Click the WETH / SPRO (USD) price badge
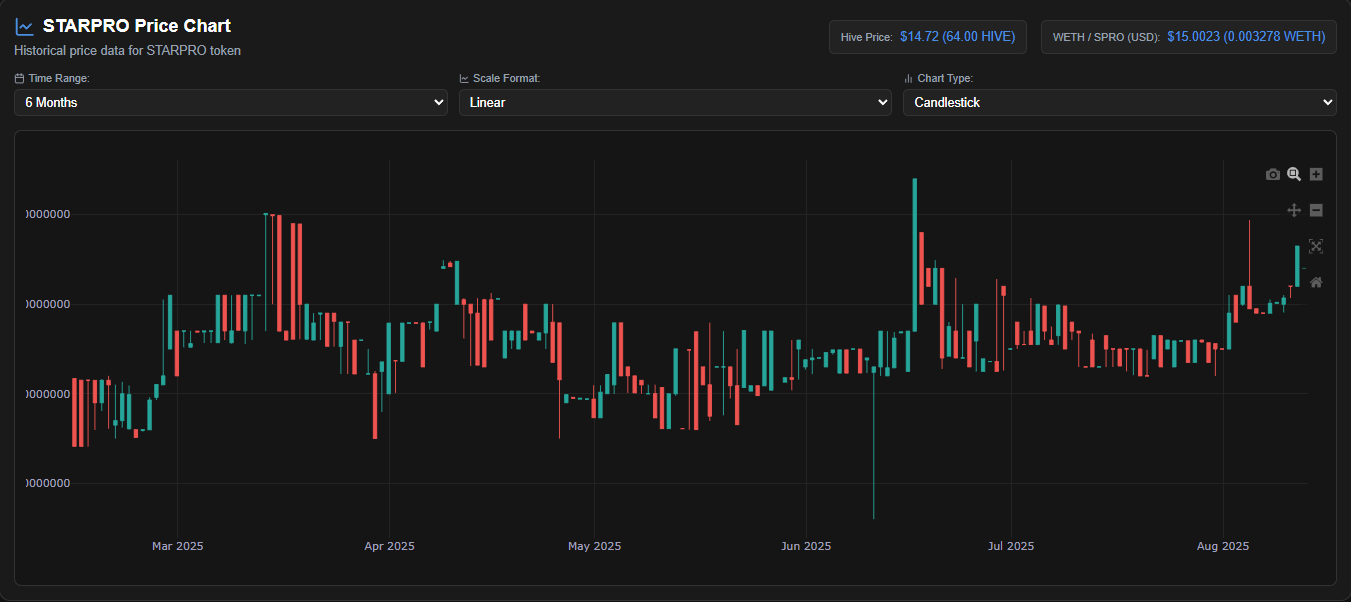This screenshot has width=1351, height=602. click(1188, 37)
